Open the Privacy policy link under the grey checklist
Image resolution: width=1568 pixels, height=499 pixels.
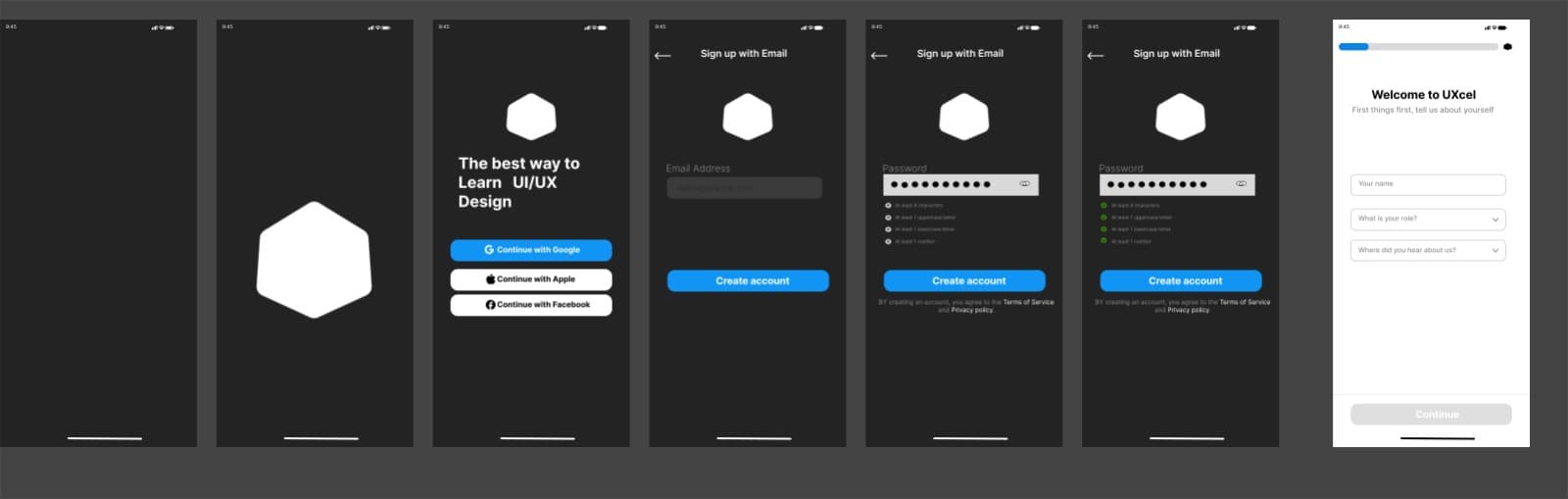click(972, 310)
